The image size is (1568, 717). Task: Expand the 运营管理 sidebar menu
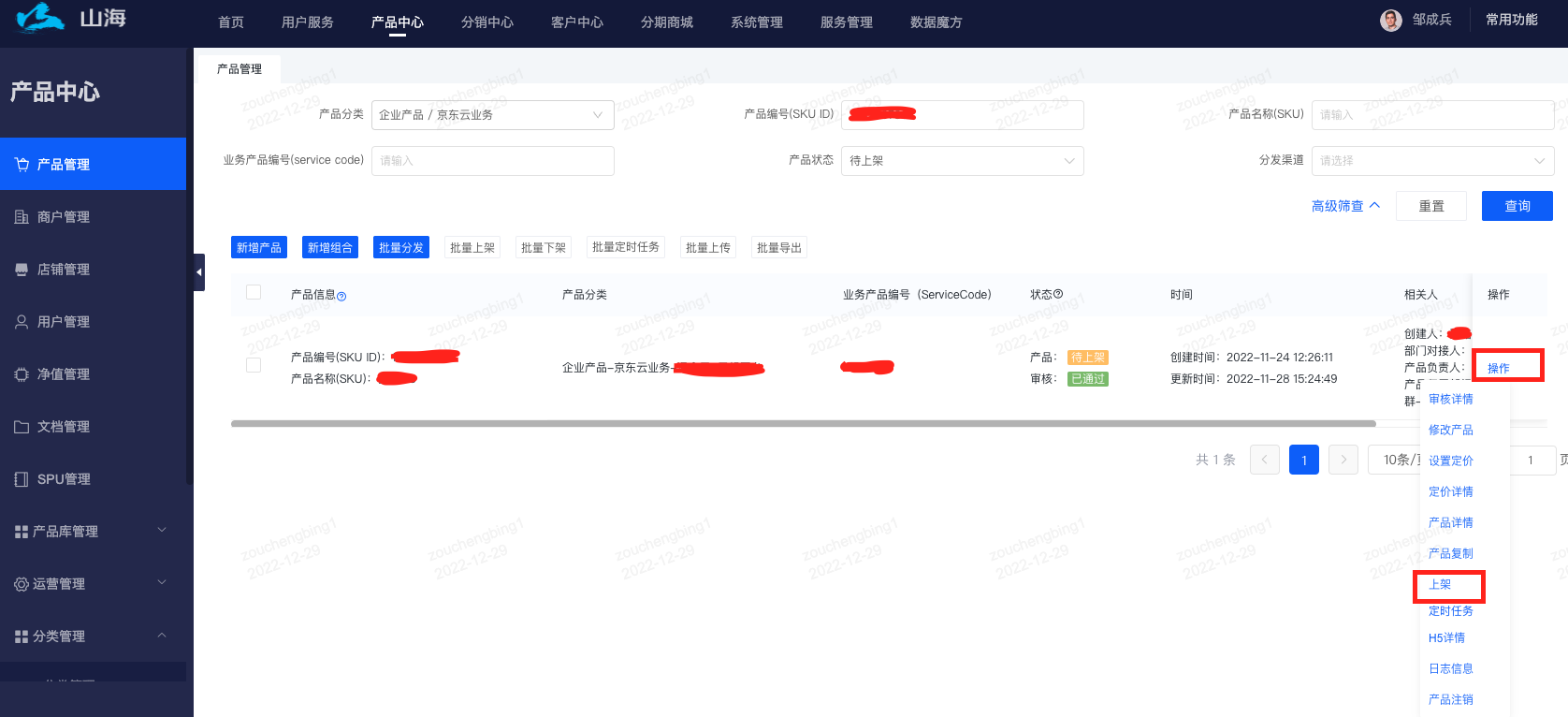point(162,583)
